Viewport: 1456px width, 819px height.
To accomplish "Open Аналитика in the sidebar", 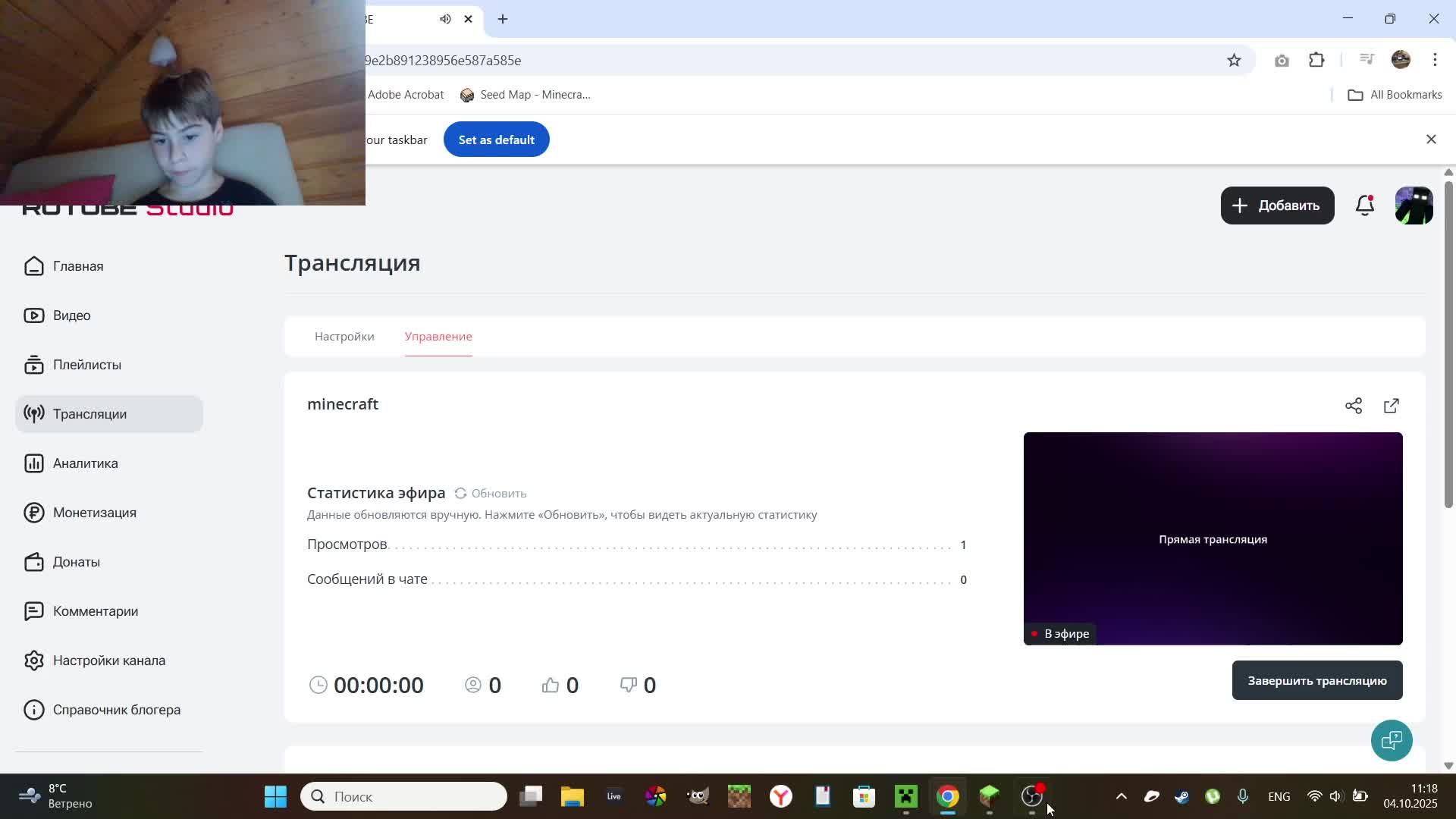I will pos(85,463).
